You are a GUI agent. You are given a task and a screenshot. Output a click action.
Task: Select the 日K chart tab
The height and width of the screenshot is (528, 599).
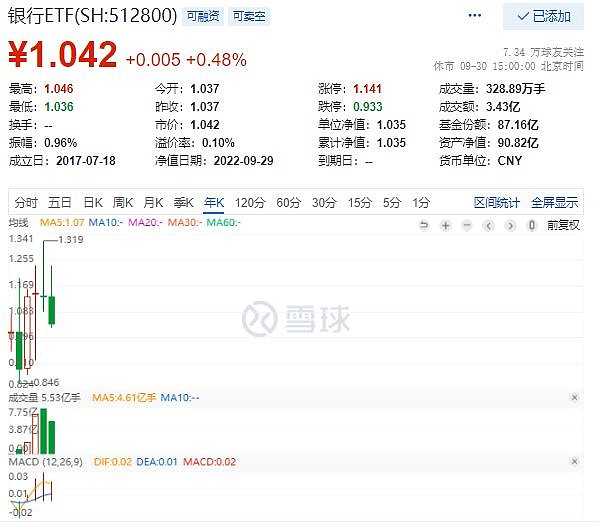point(93,202)
